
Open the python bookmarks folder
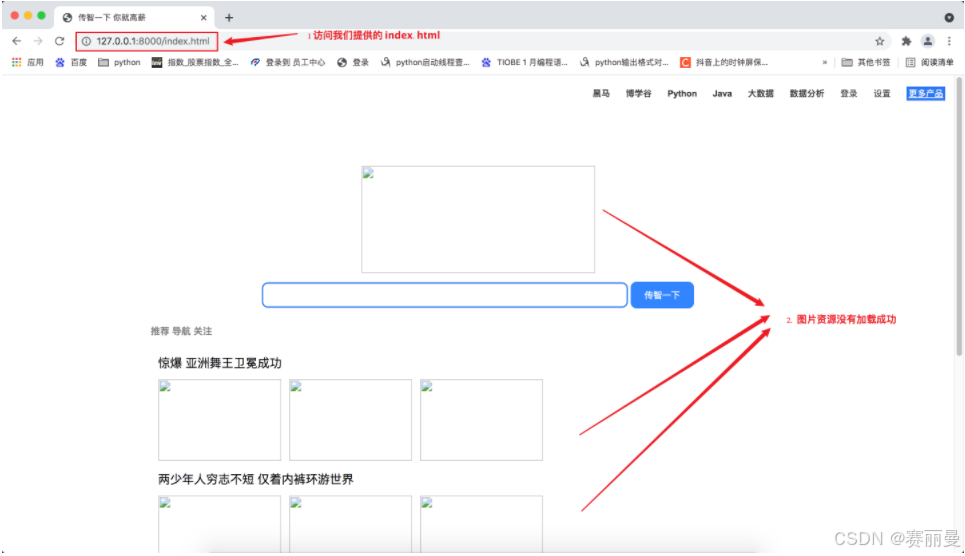(119, 62)
